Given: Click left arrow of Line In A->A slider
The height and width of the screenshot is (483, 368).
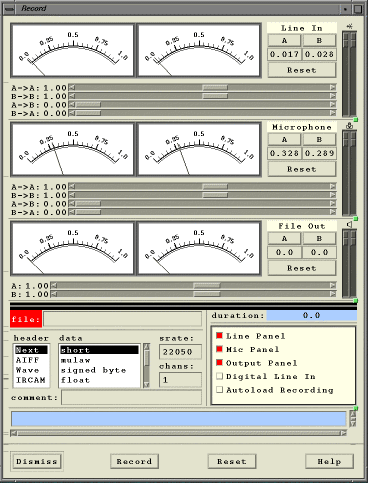Looking at the screenshot, I should point(72,87).
